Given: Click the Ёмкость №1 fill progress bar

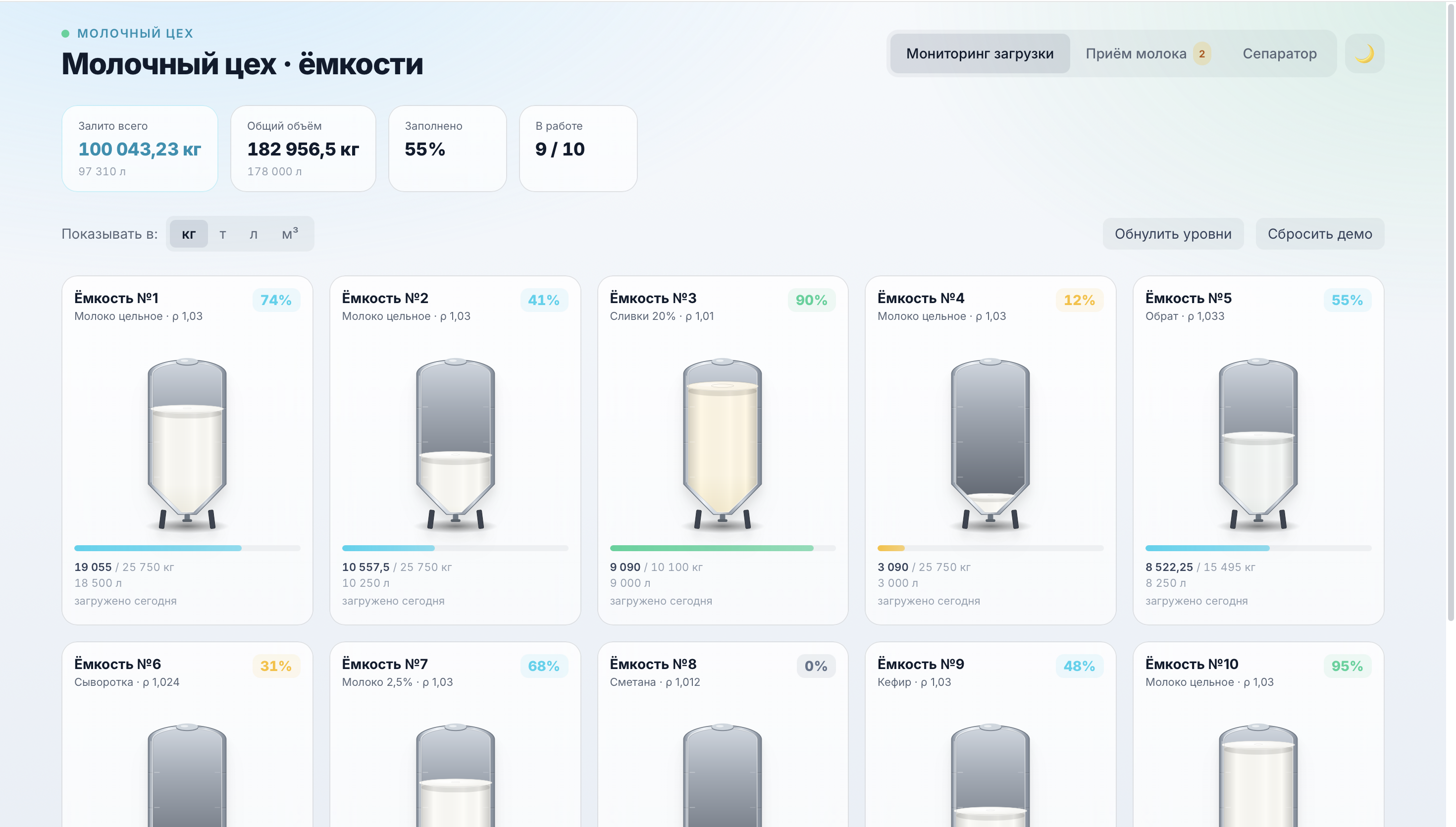Looking at the screenshot, I should 187,548.
